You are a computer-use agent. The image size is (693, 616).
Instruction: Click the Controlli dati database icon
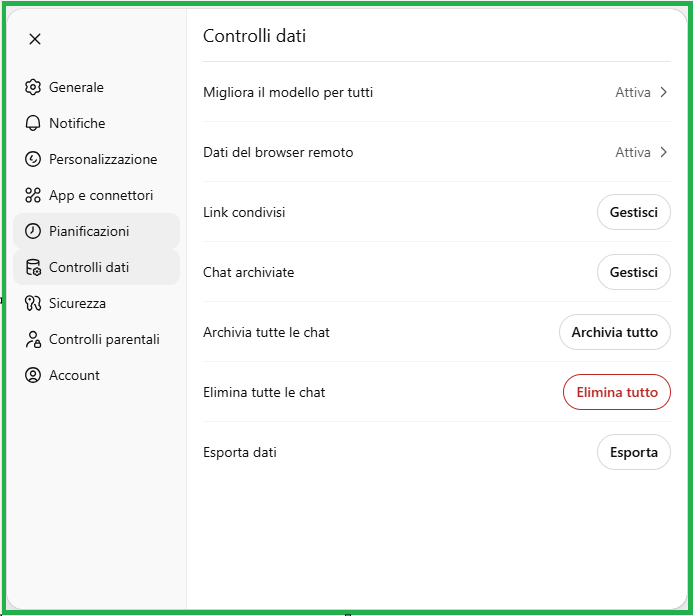tap(33, 267)
